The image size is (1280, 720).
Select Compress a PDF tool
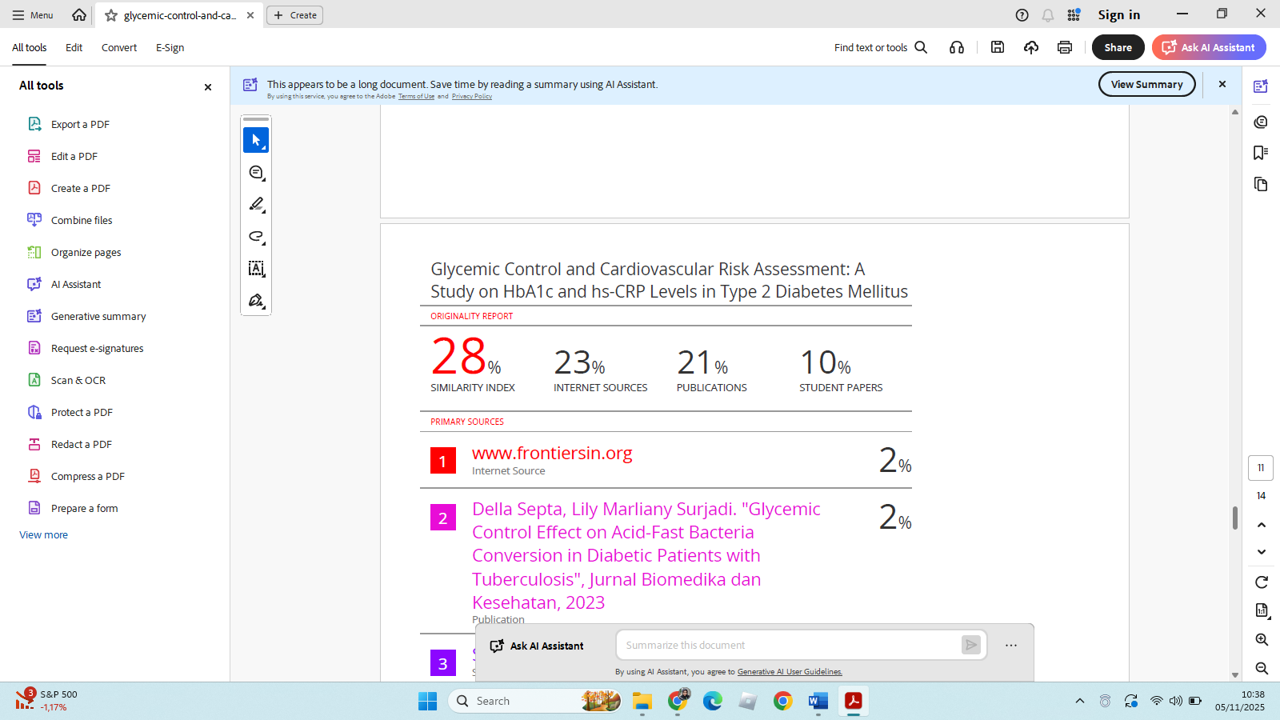[x=87, y=476]
